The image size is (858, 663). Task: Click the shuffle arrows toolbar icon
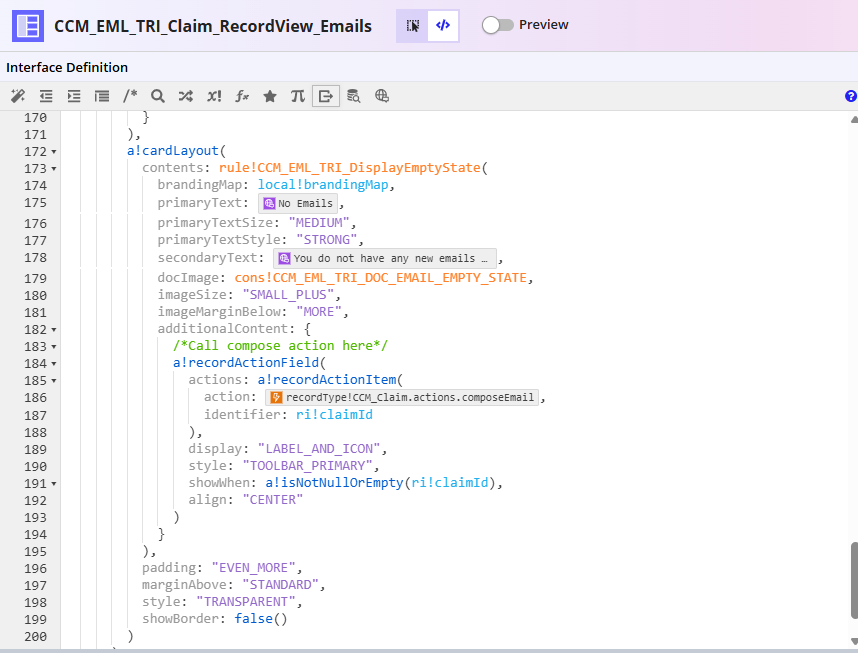click(185, 96)
